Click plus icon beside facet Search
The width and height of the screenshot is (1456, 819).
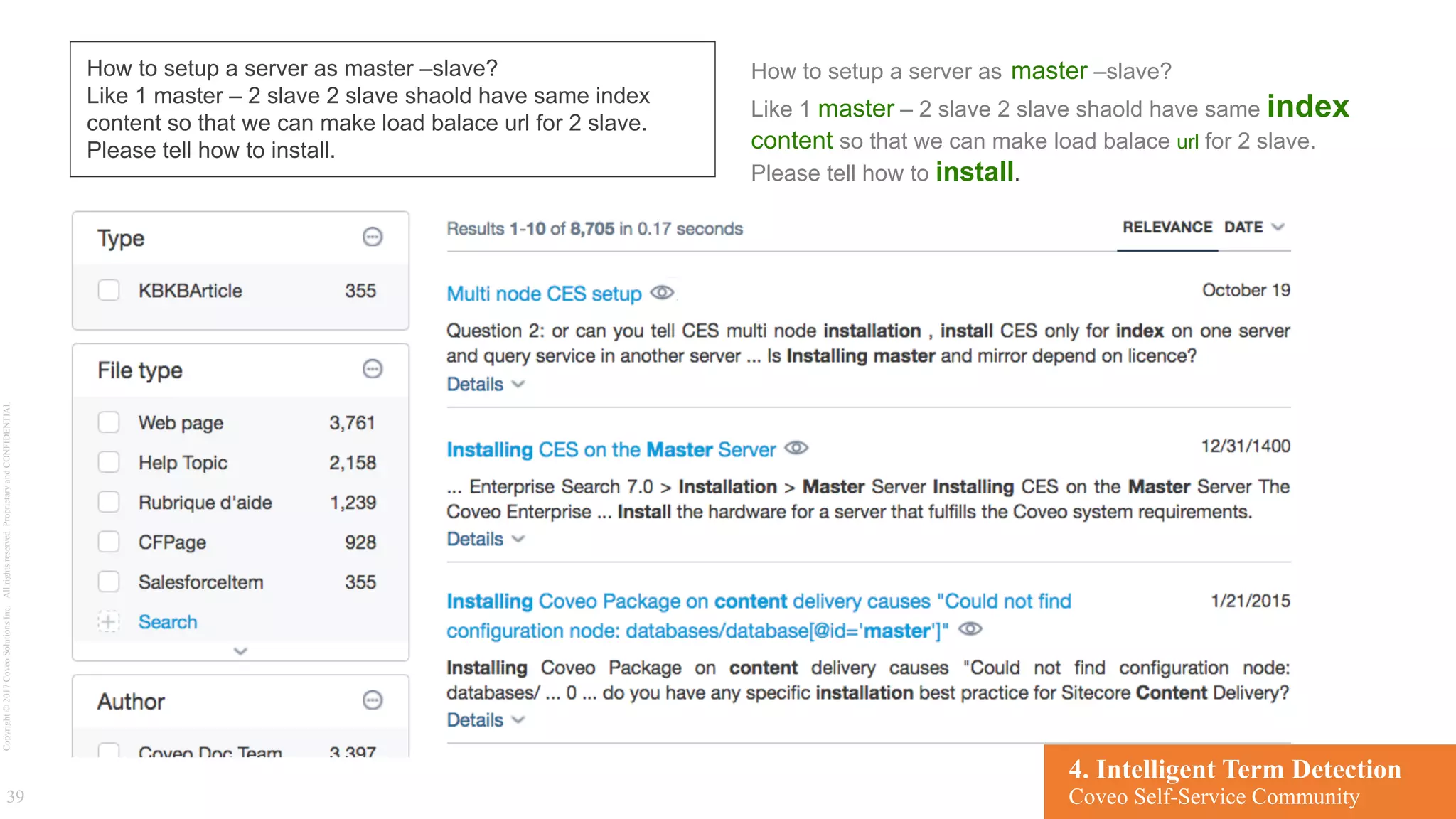pyautogui.click(x=109, y=622)
